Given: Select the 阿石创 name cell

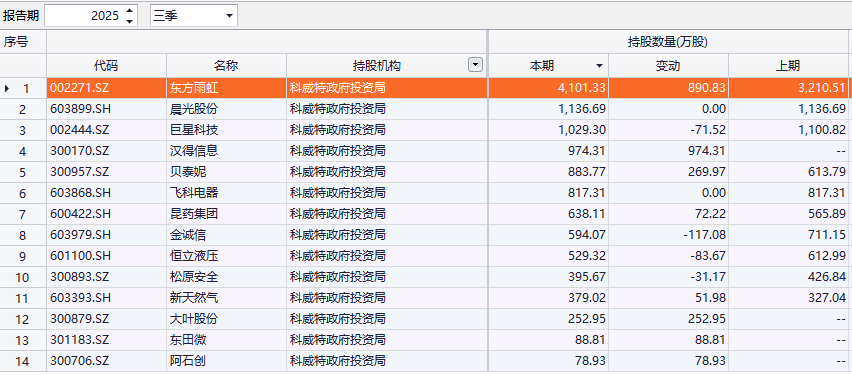Looking at the screenshot, I should click(x=226, y=361).
